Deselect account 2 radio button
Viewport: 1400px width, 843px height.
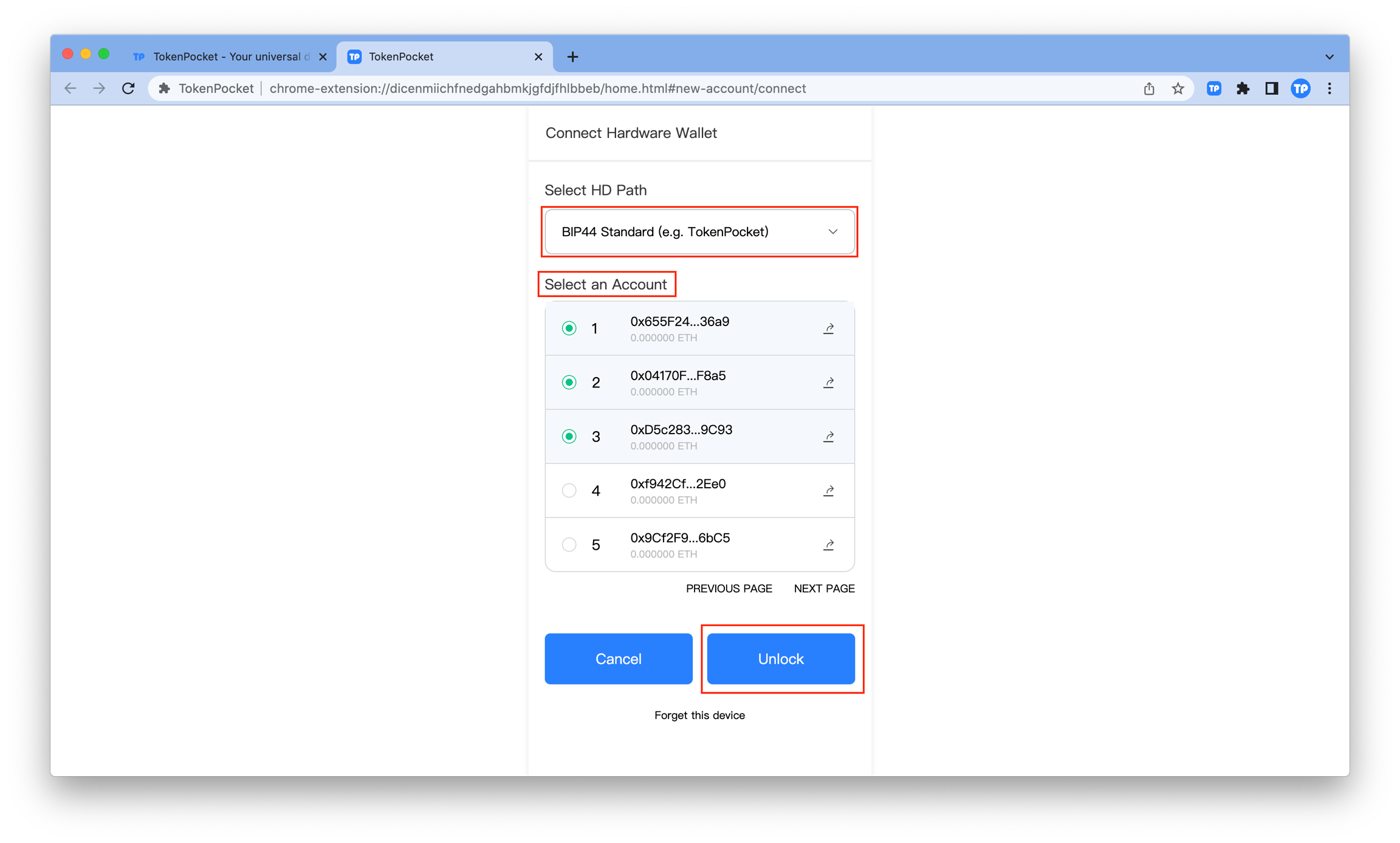569,383
